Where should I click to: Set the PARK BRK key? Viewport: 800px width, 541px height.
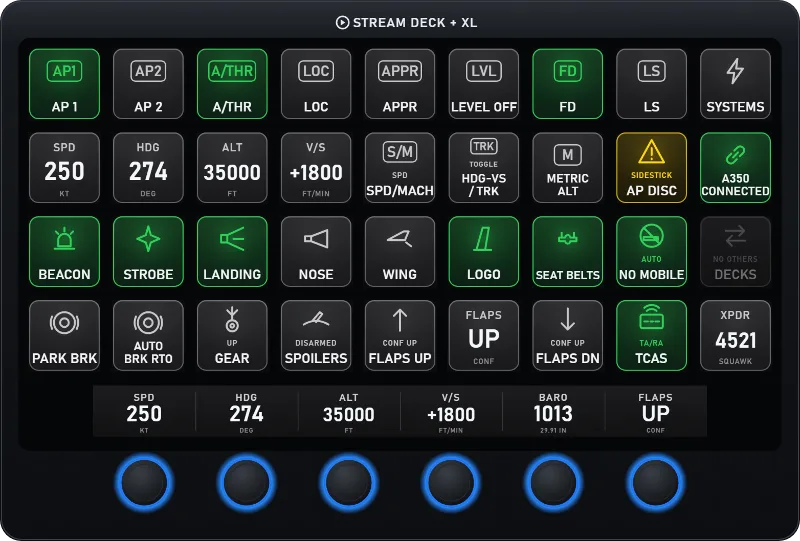click(x=64, y=335)
